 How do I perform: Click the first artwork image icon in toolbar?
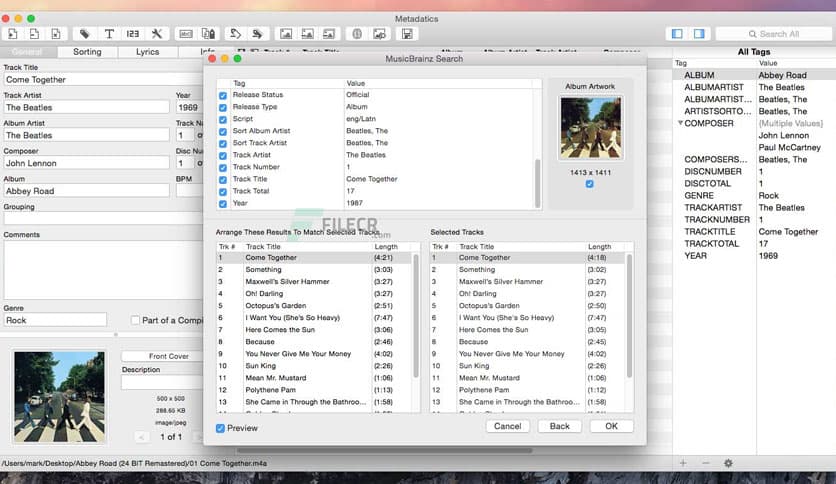click(286, 34)
